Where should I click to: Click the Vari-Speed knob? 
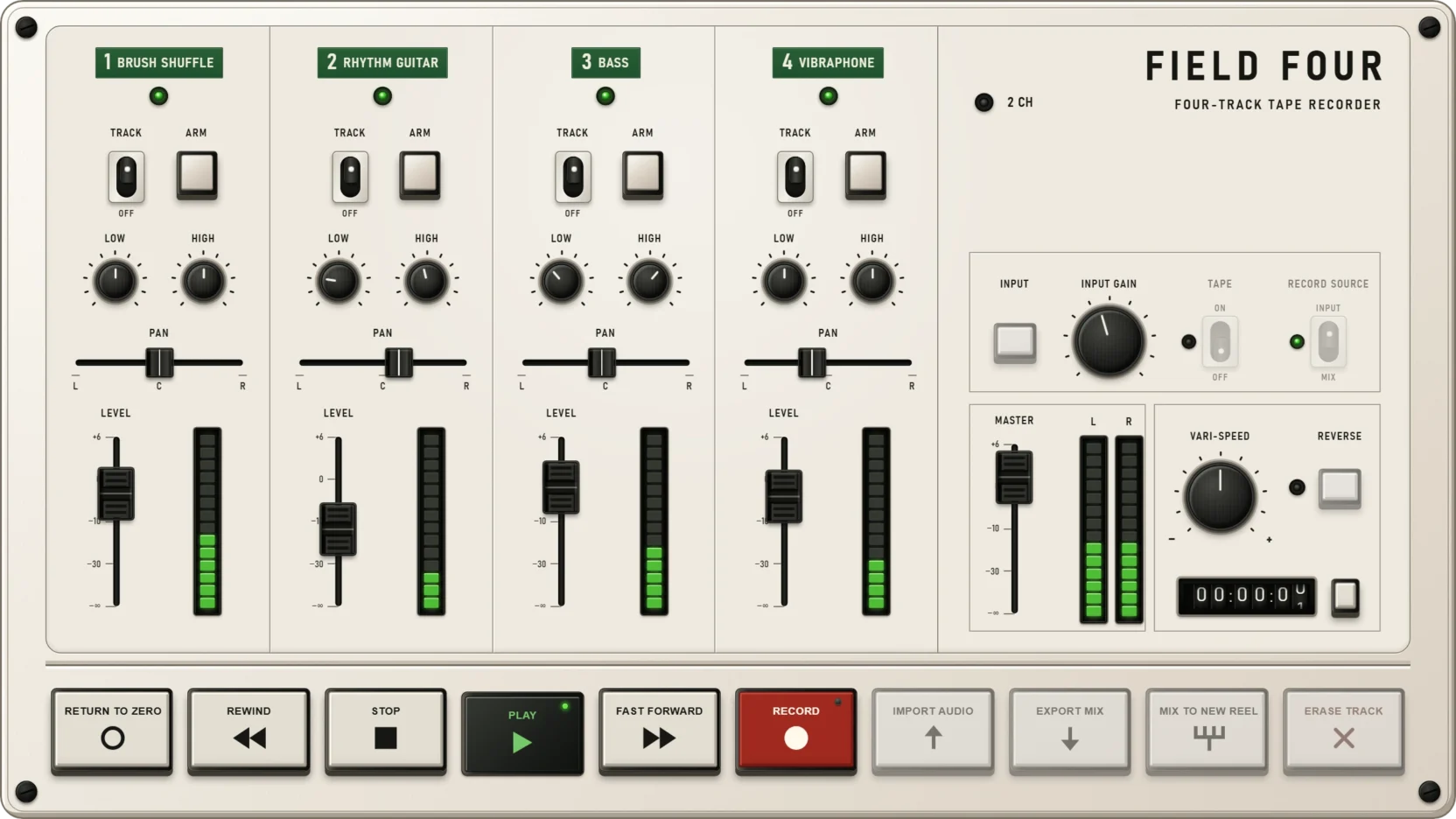click(1220, 496)
